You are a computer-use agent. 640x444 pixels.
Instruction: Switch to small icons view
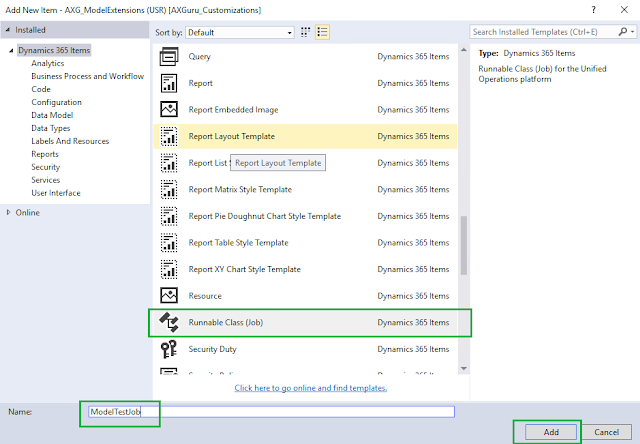305,32
